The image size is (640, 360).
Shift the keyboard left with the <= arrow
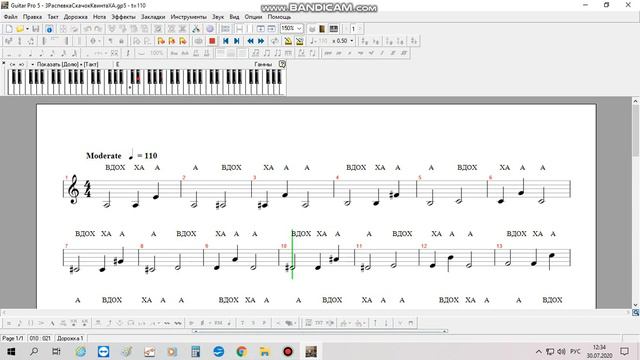(x=12, y=64)
